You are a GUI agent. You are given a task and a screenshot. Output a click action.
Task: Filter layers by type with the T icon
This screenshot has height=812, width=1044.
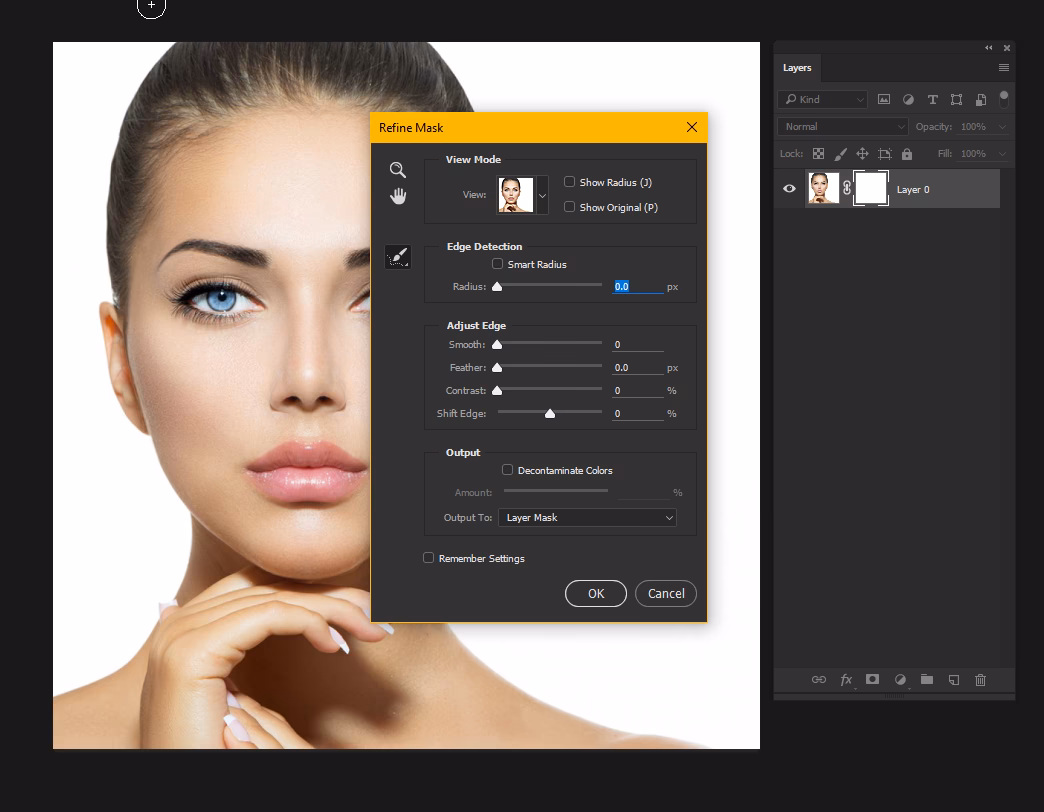[932, 99]
